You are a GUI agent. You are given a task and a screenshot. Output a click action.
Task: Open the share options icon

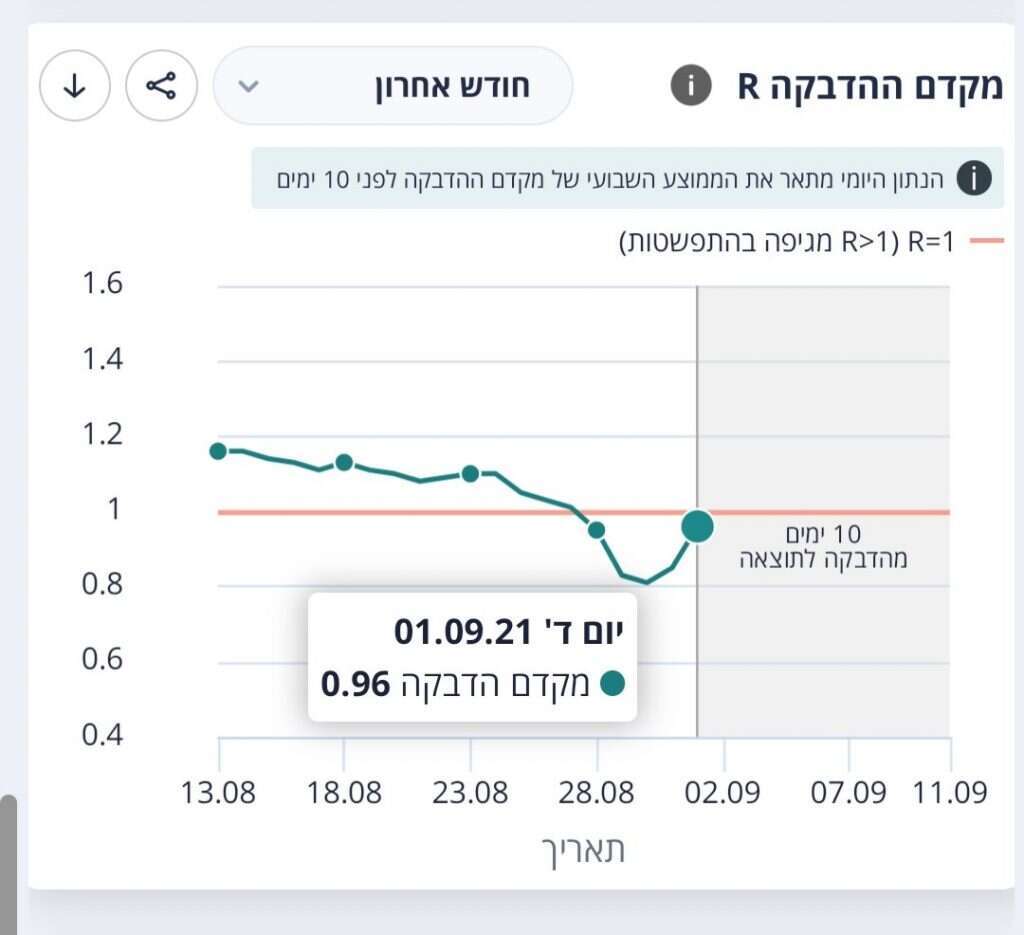[162, 86]
